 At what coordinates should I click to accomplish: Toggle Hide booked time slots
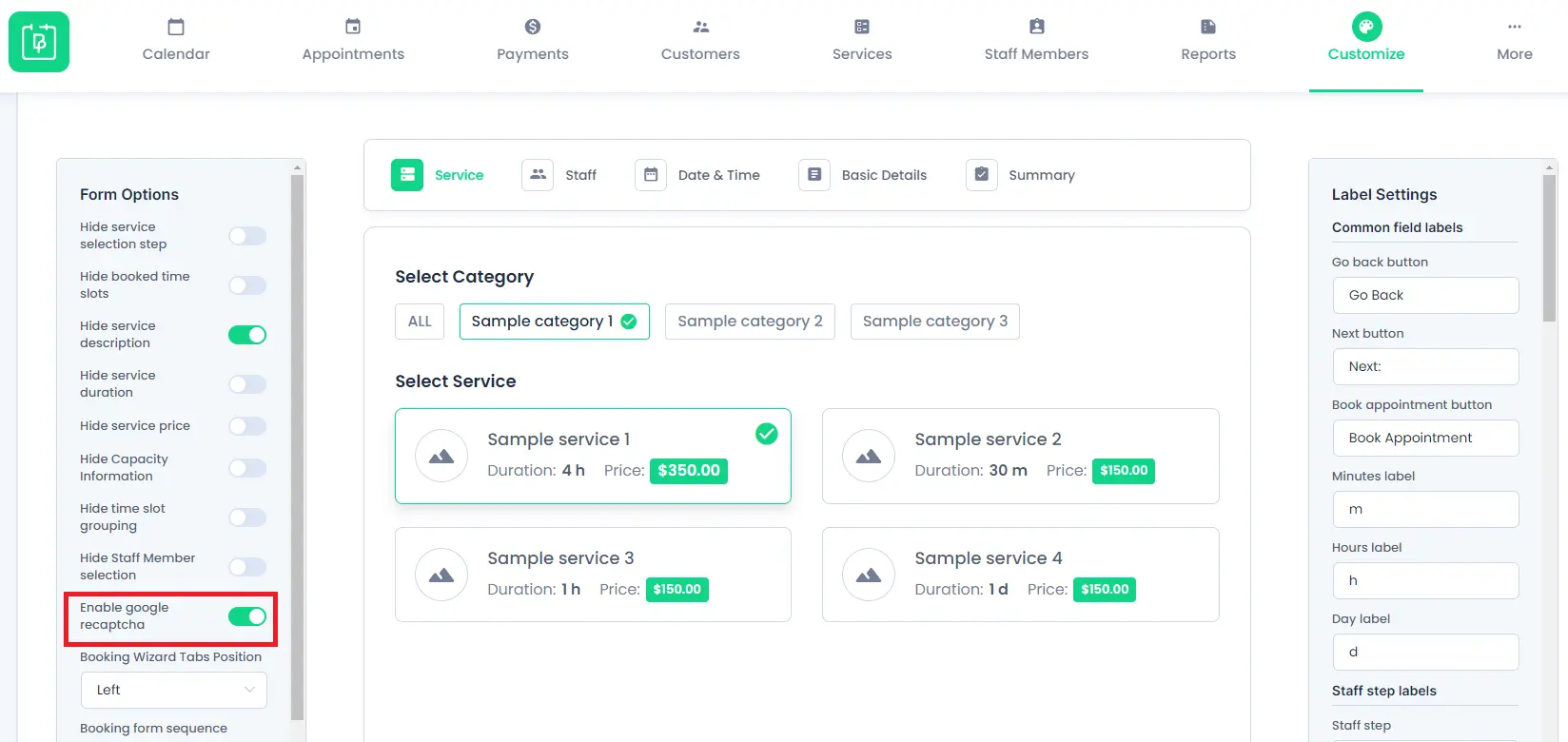(247, 285)
